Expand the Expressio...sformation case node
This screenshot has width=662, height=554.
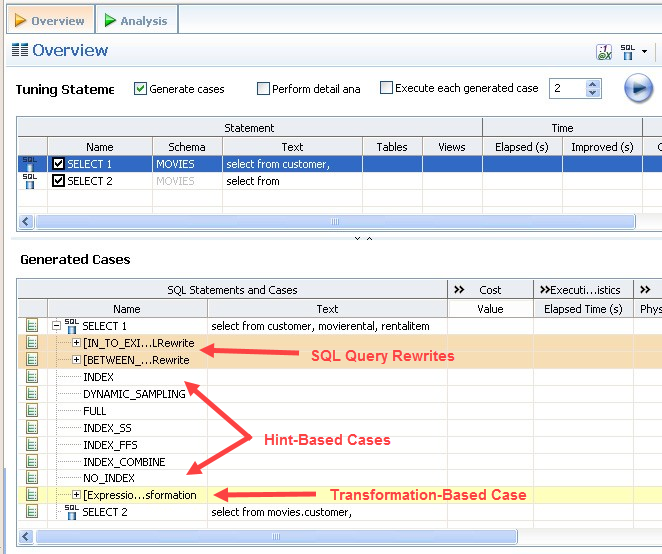[x=76, y=495]
